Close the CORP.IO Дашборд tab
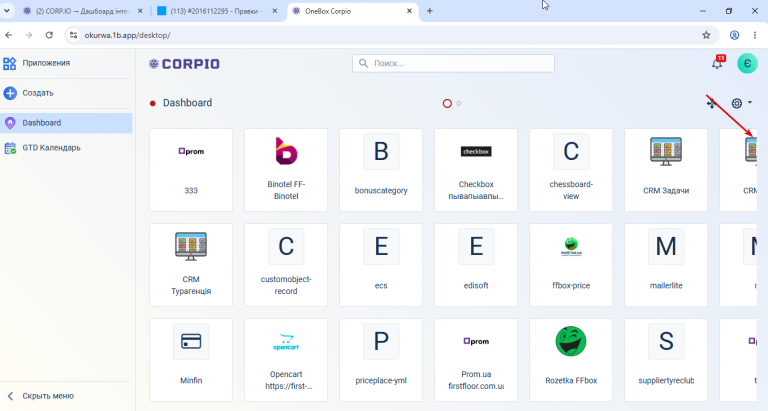 [140, 11]
